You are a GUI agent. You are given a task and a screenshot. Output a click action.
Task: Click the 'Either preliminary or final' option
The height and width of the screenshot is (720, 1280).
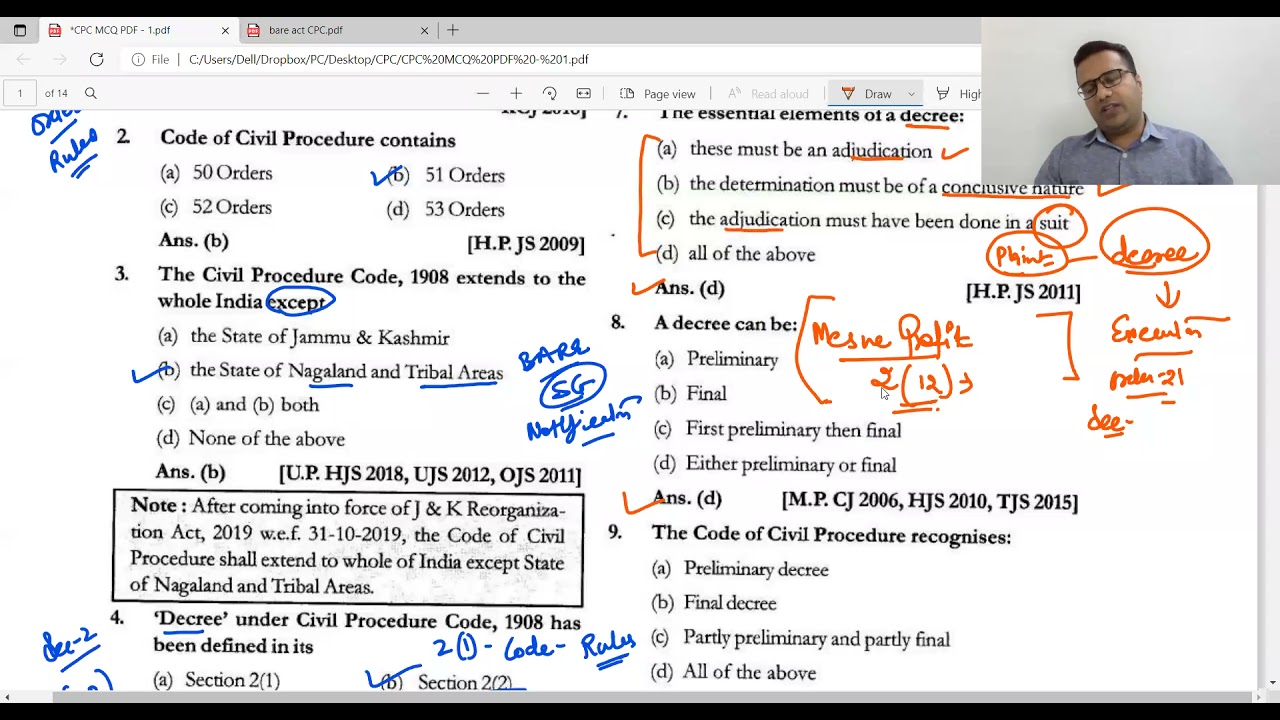[x=791, y=464]
